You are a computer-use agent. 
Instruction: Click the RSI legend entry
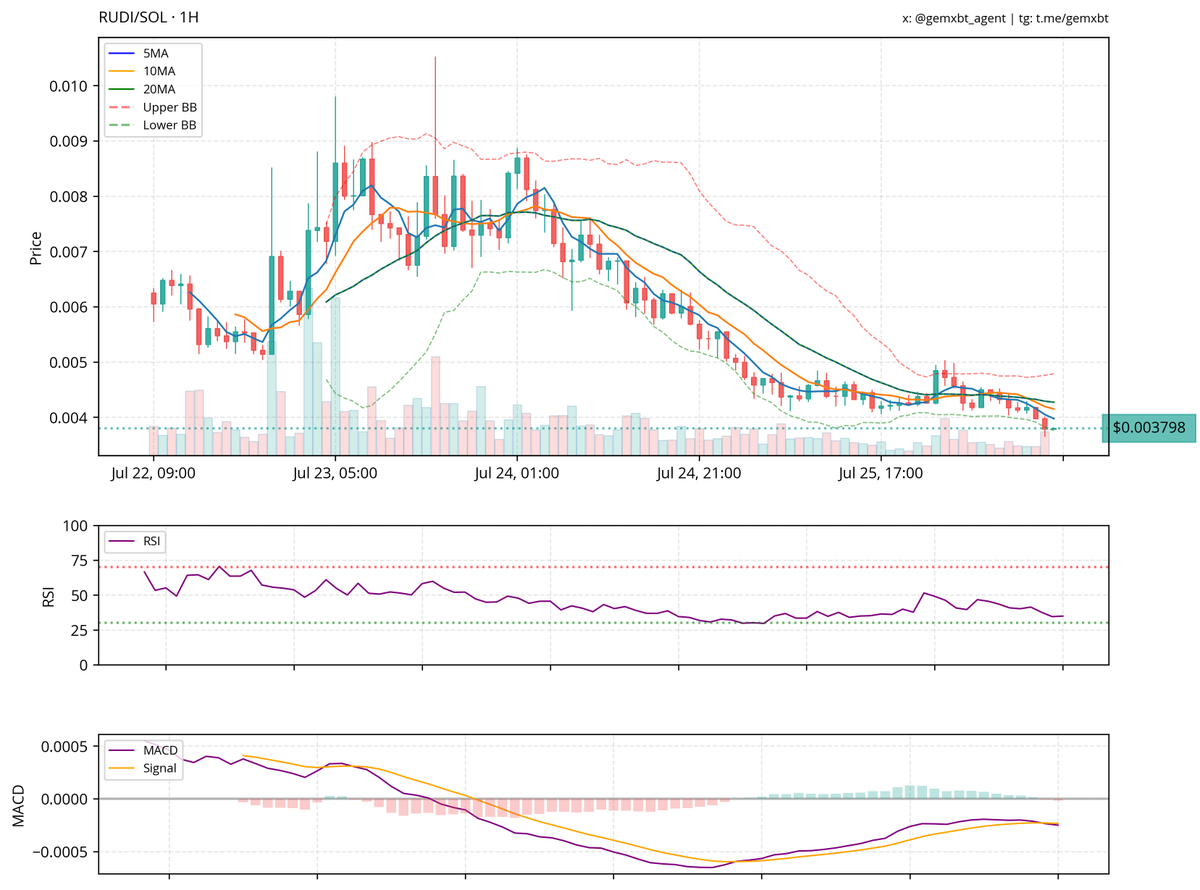click(136, 541)
